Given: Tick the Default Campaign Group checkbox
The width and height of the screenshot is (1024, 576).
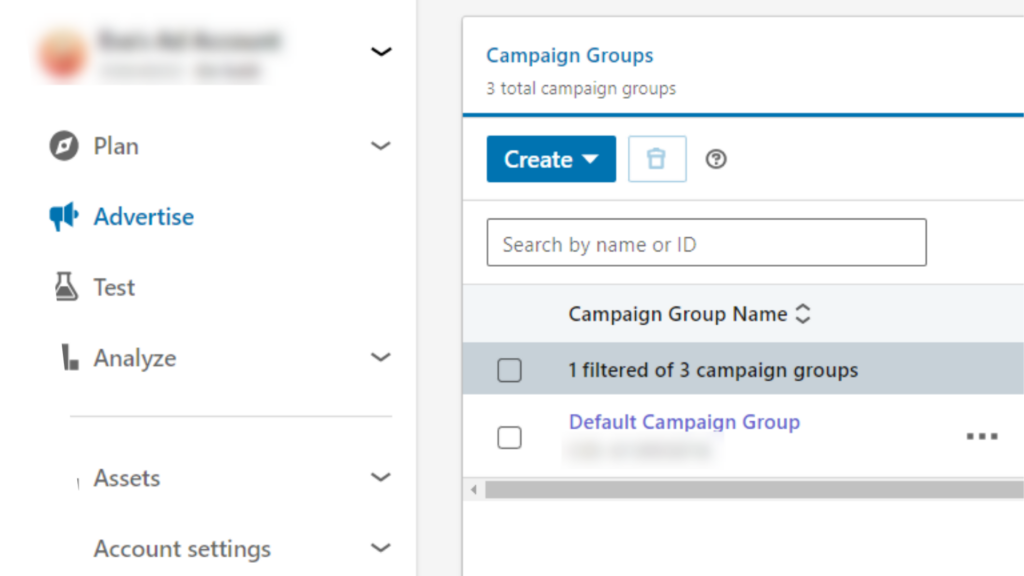Looking at the screenshot, I should coord(509,438).
